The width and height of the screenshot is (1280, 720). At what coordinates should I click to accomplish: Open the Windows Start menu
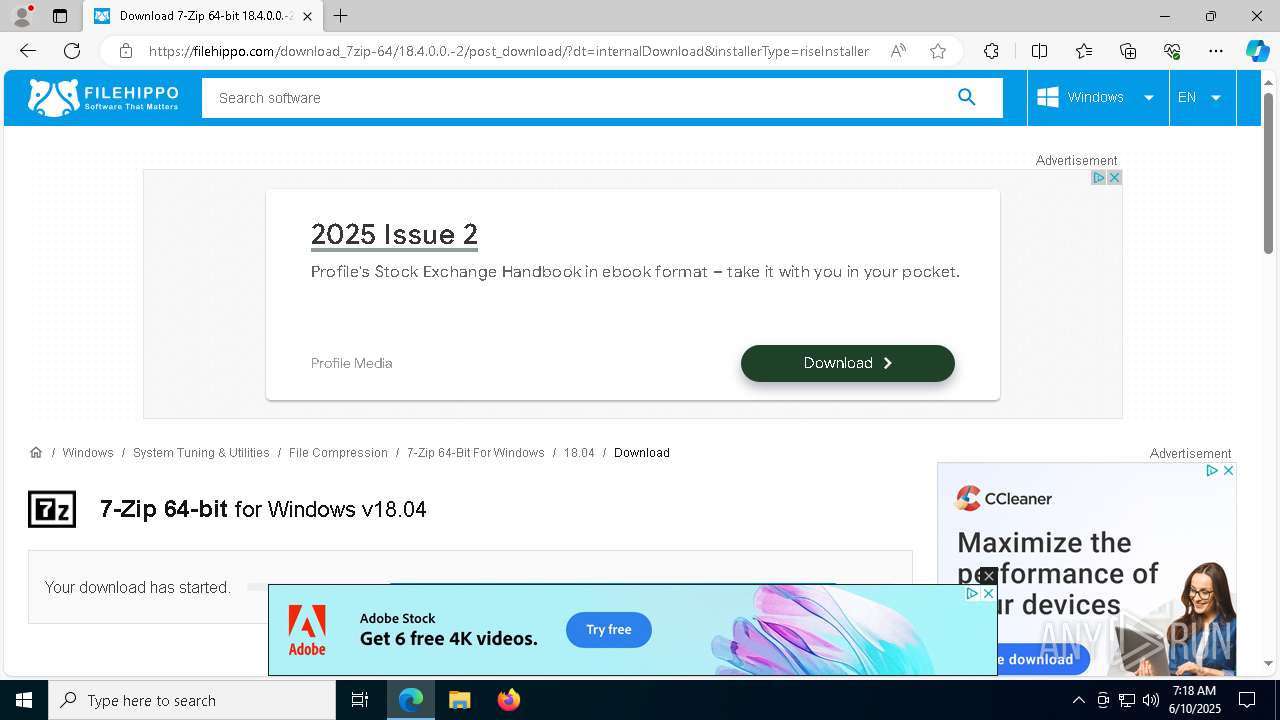[x=24, y=700]
